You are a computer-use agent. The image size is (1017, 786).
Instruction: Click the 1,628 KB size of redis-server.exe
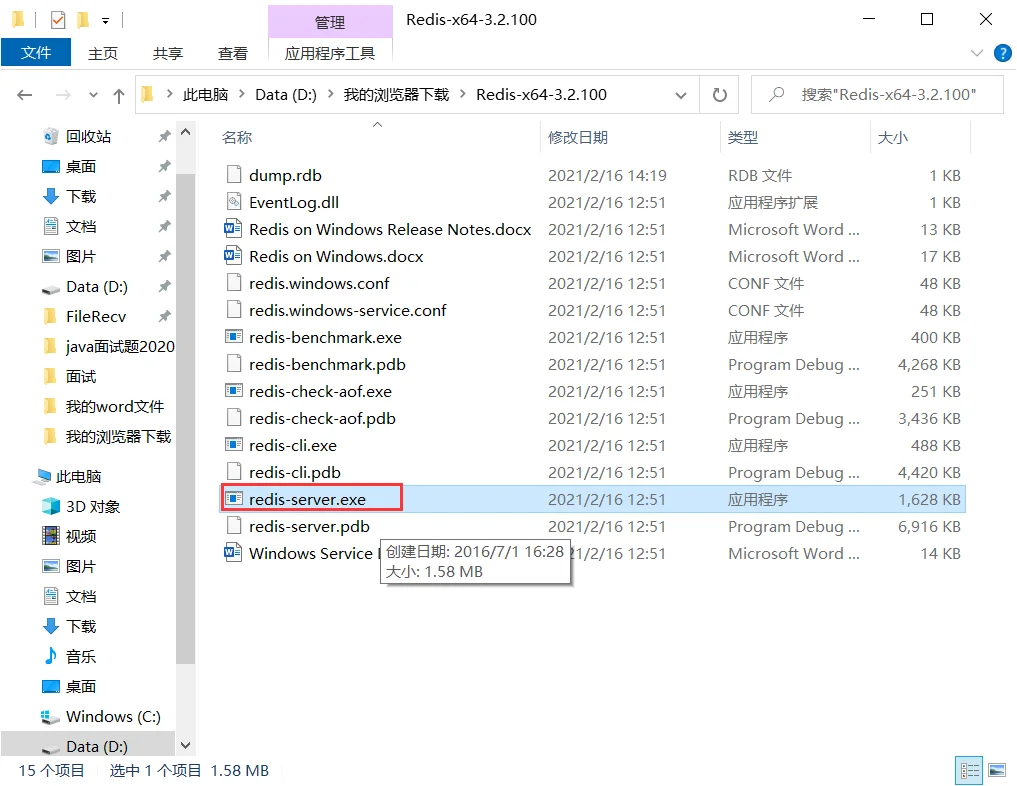click(929, 499)
